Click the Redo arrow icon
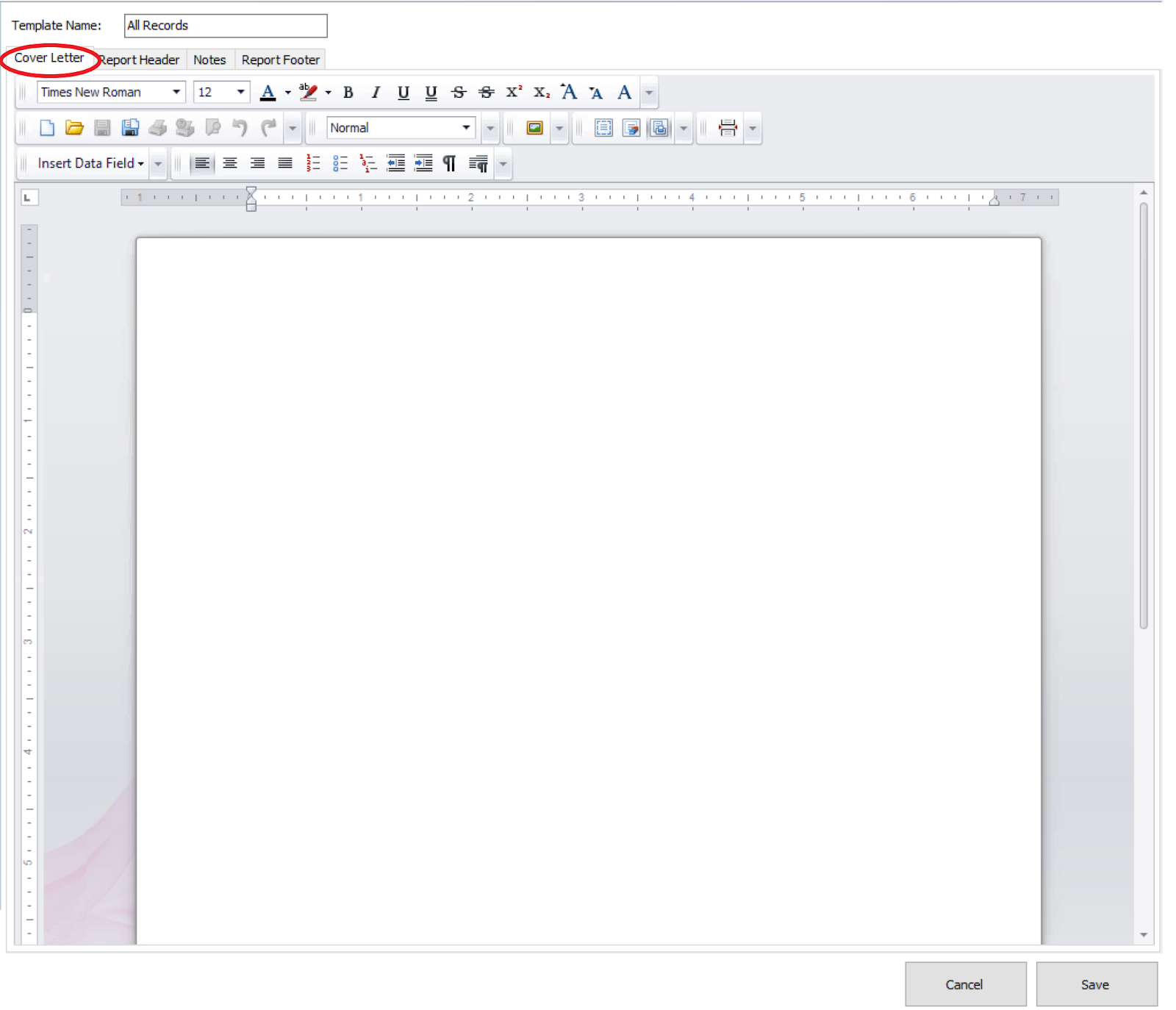1176x1010 pixels. (x=266, y=128)
